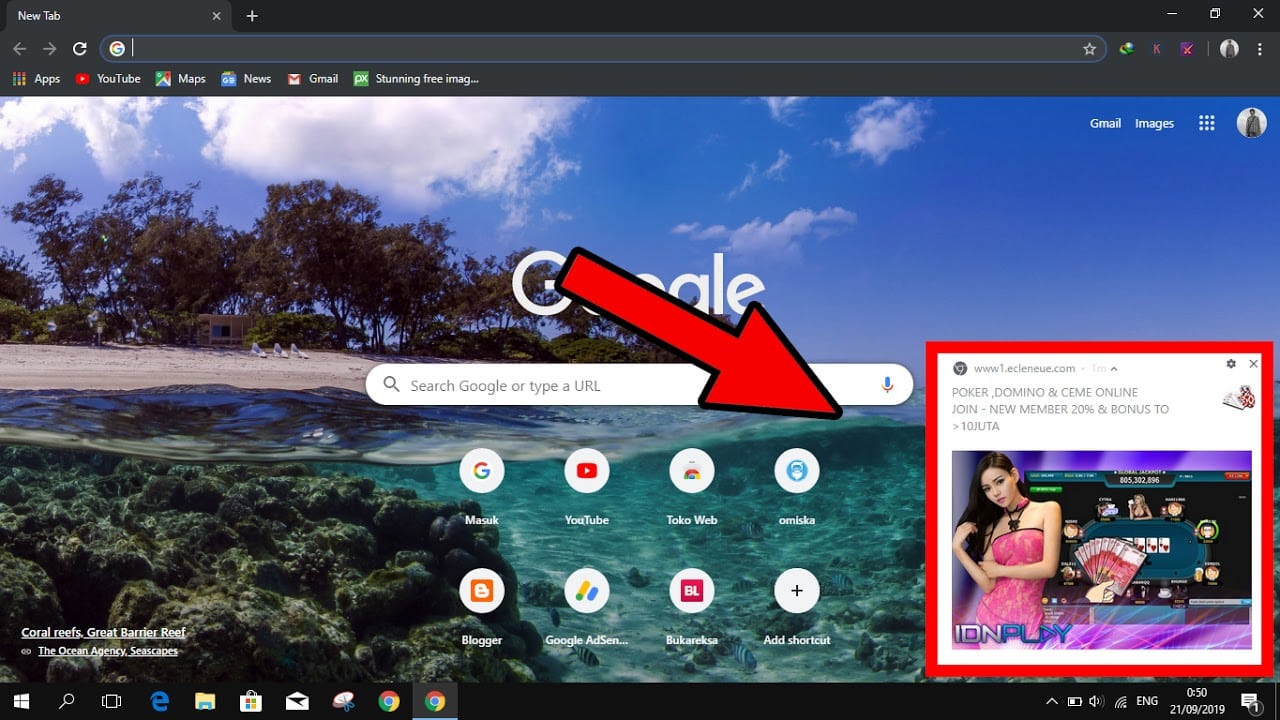Open the YouTube shortcut tile
Viewport: 1280px width, 720px height.
(x=587, y=488)
